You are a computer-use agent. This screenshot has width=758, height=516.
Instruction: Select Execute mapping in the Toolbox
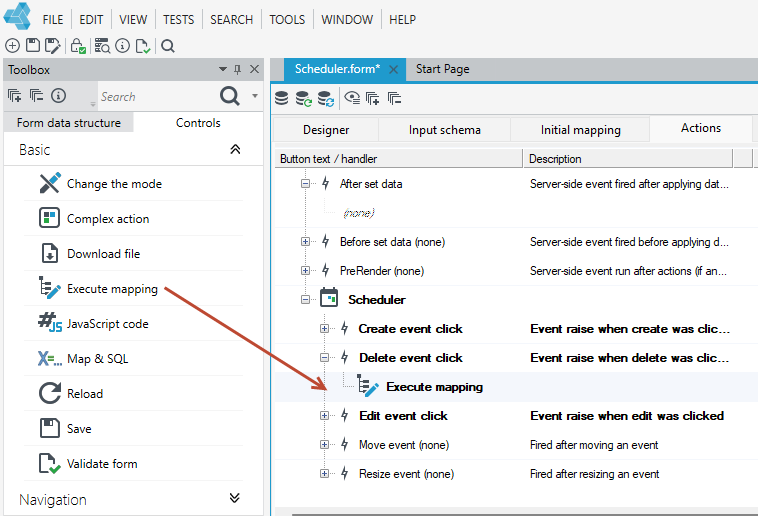coord(133,289)
